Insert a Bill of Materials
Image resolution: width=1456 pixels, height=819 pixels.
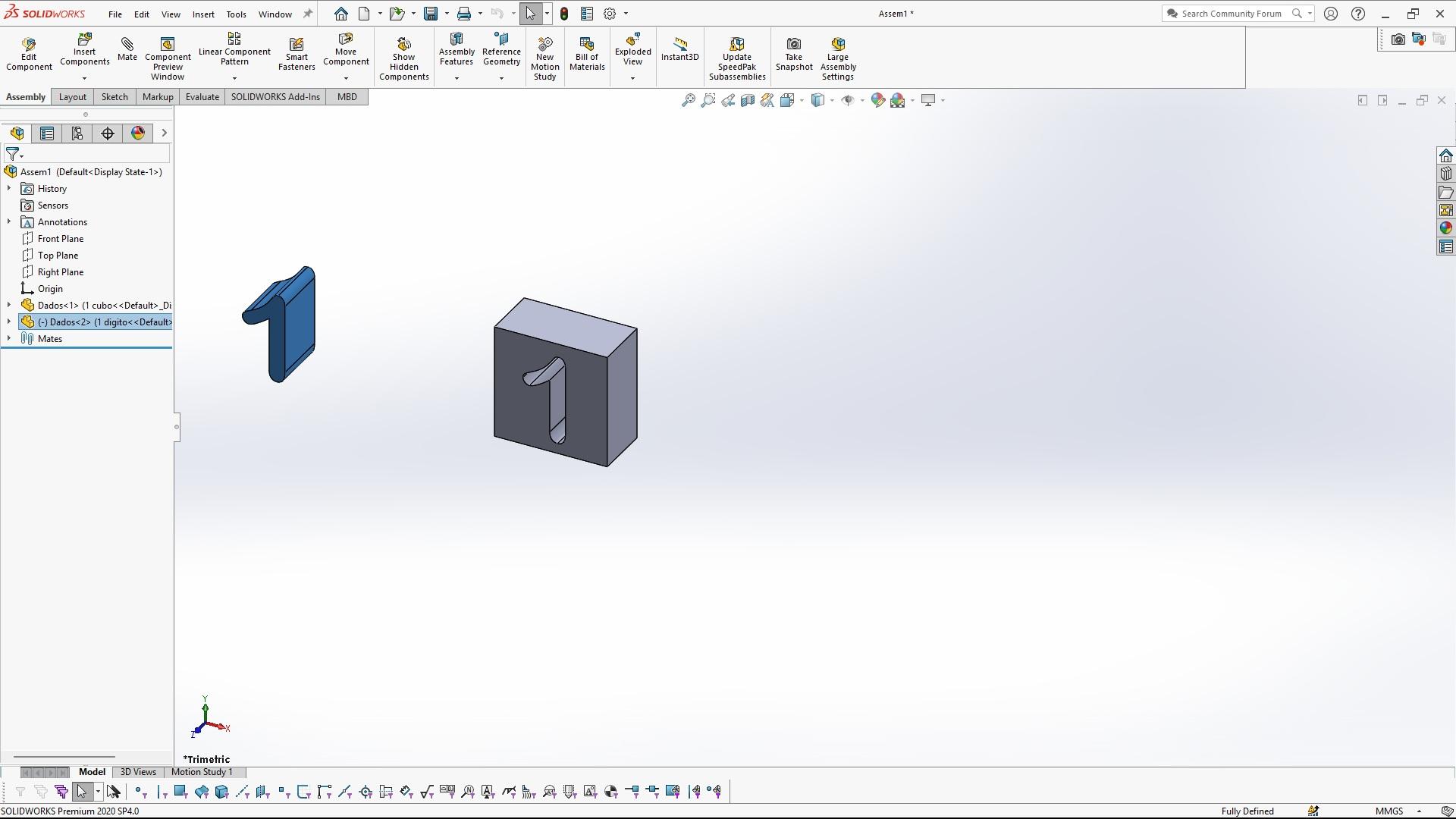[x=587, y=54]
